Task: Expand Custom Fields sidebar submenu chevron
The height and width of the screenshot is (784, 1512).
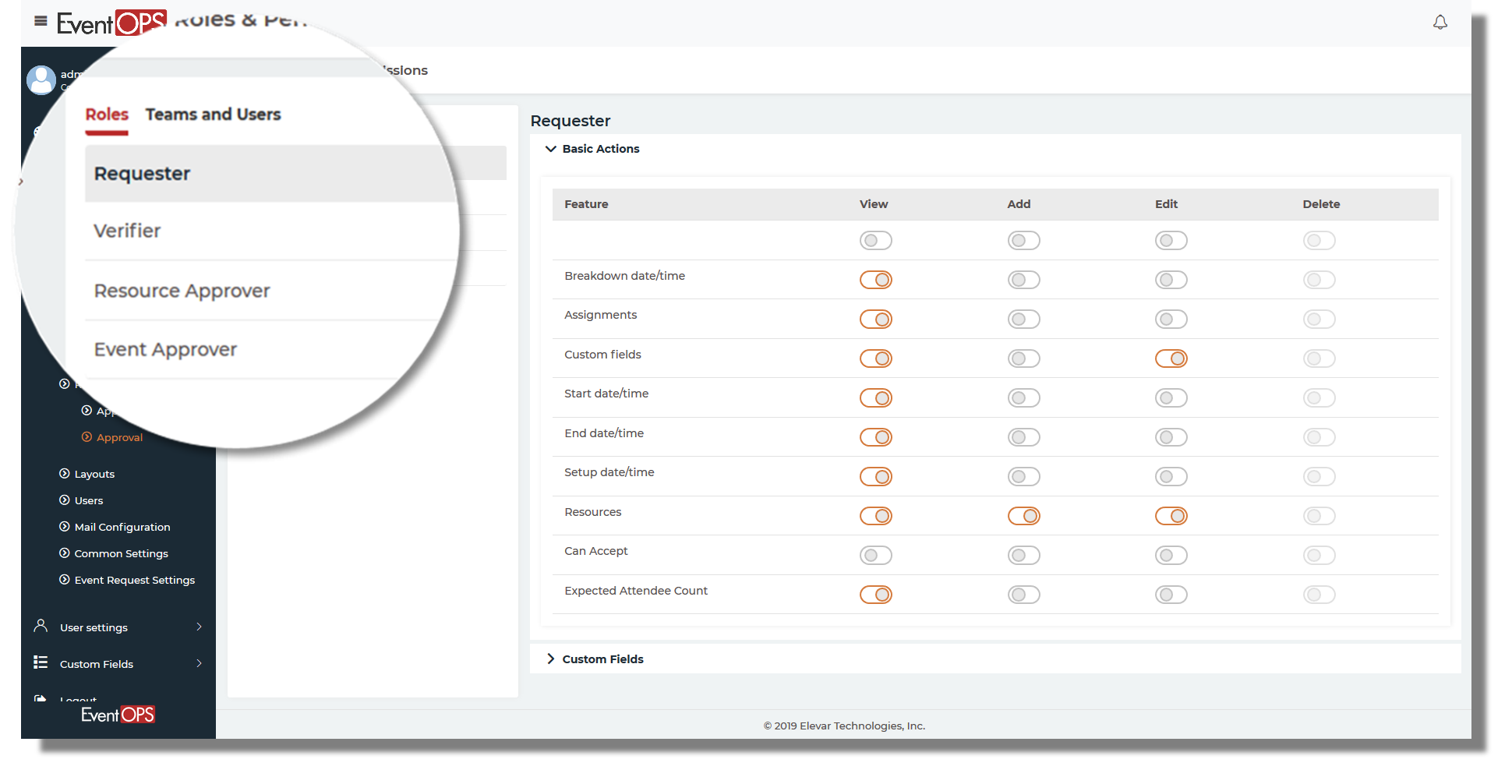Action: click(x=200, y=663)
